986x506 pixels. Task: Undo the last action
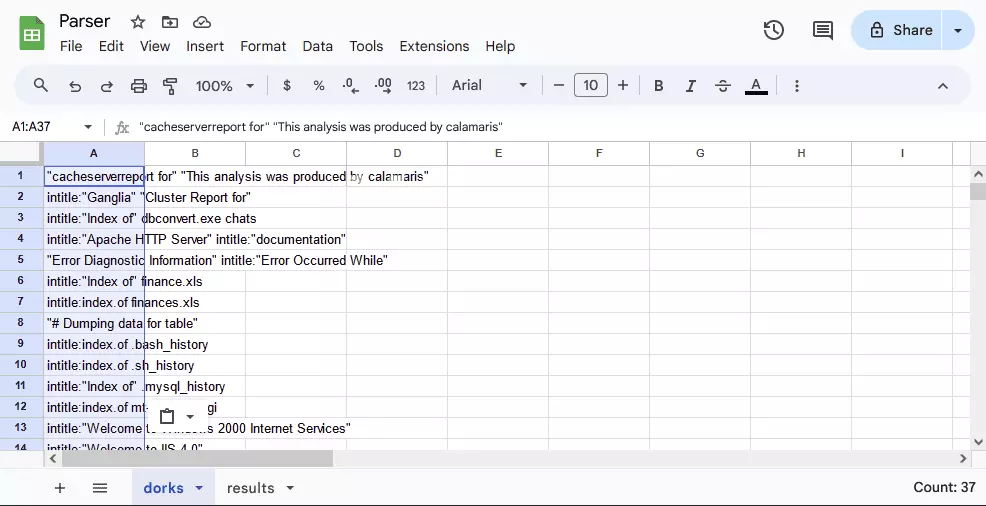[x=75, y=86]
